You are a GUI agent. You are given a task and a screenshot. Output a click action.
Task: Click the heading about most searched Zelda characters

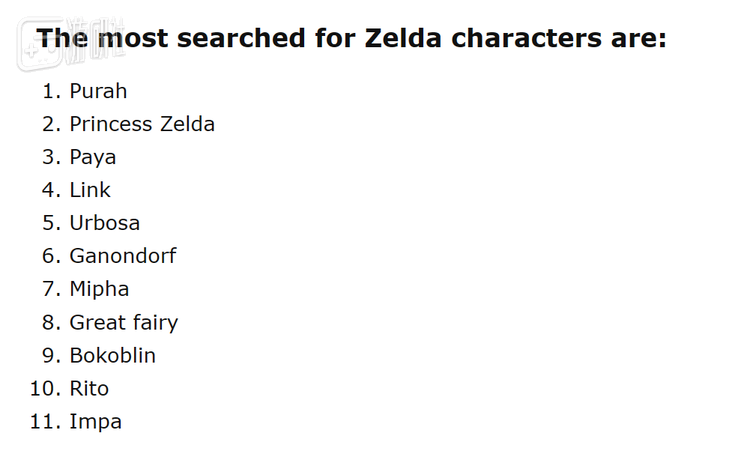click(x=351, y=39)
